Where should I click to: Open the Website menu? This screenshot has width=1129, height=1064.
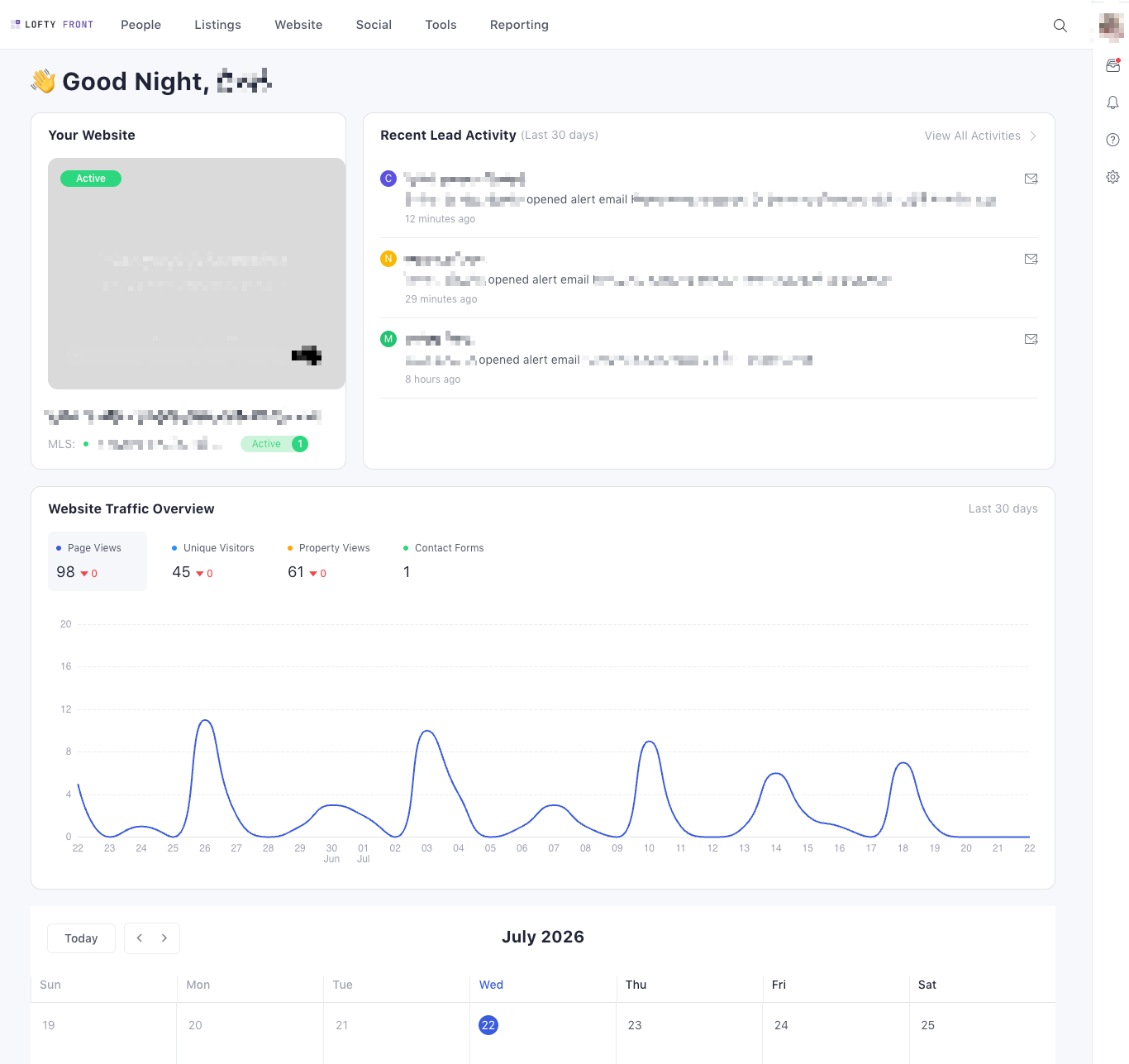coord(298,25)
